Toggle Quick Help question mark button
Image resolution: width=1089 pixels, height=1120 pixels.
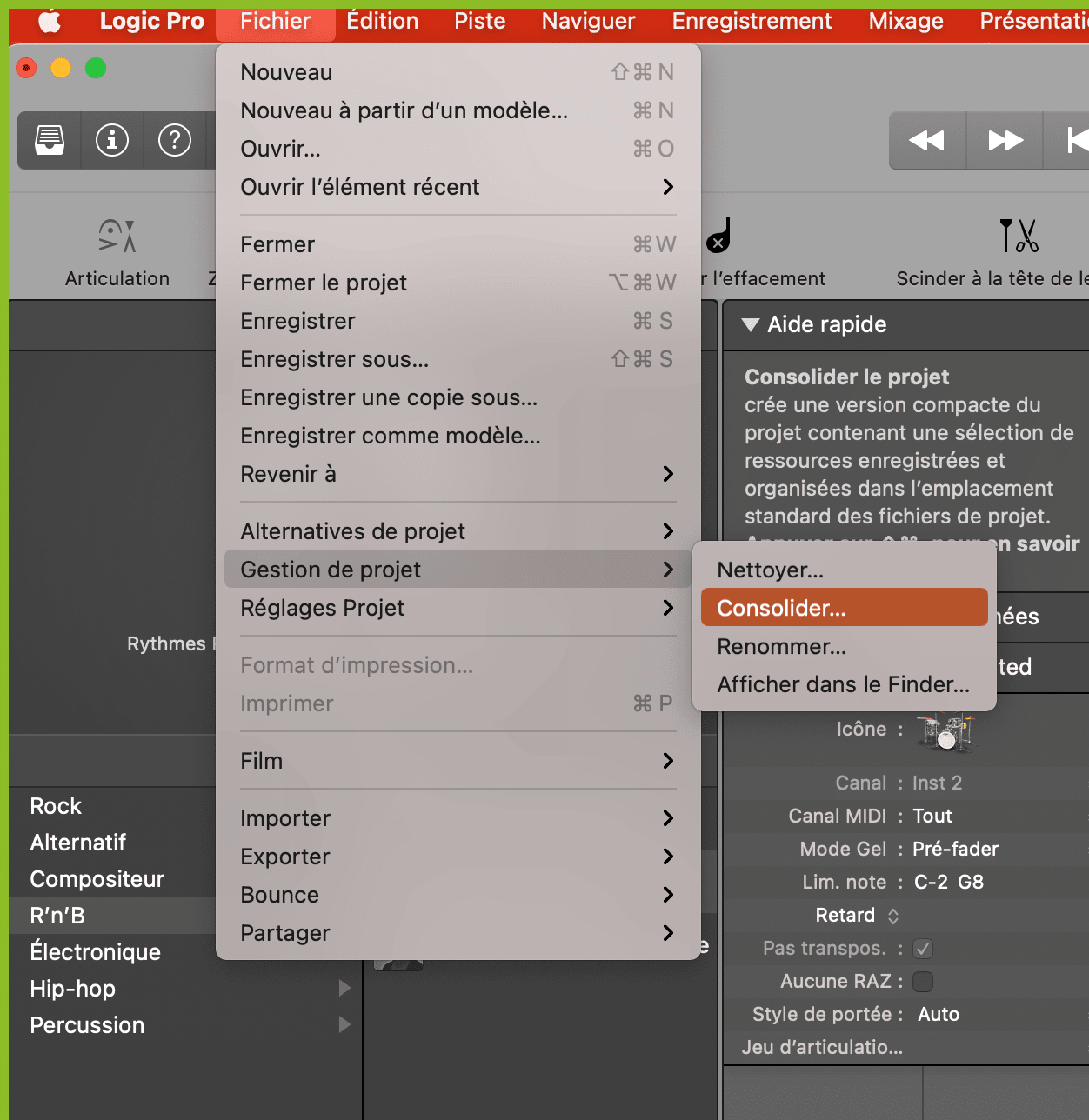(175, 139)
